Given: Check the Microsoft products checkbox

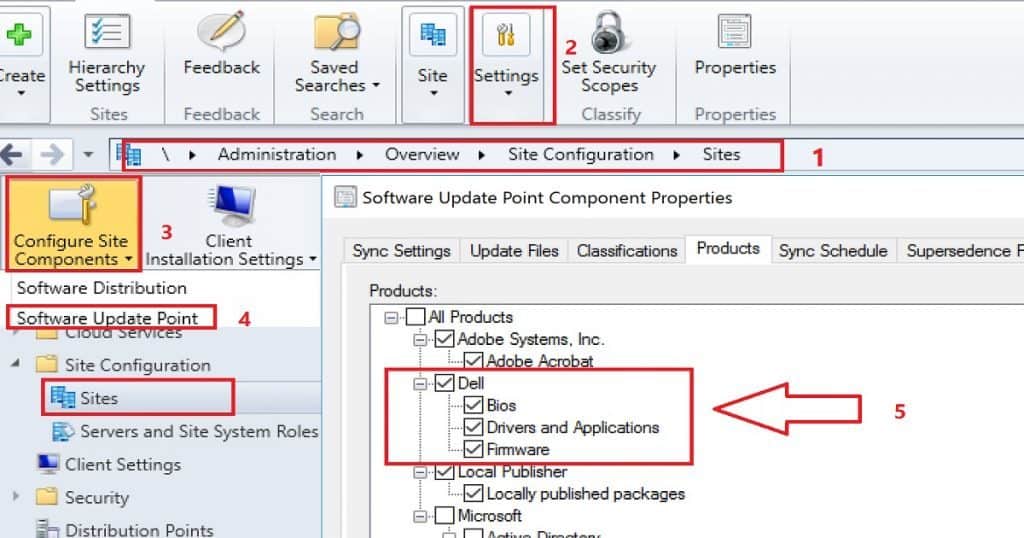Looking at the screenshot, I should coord(444,516).
